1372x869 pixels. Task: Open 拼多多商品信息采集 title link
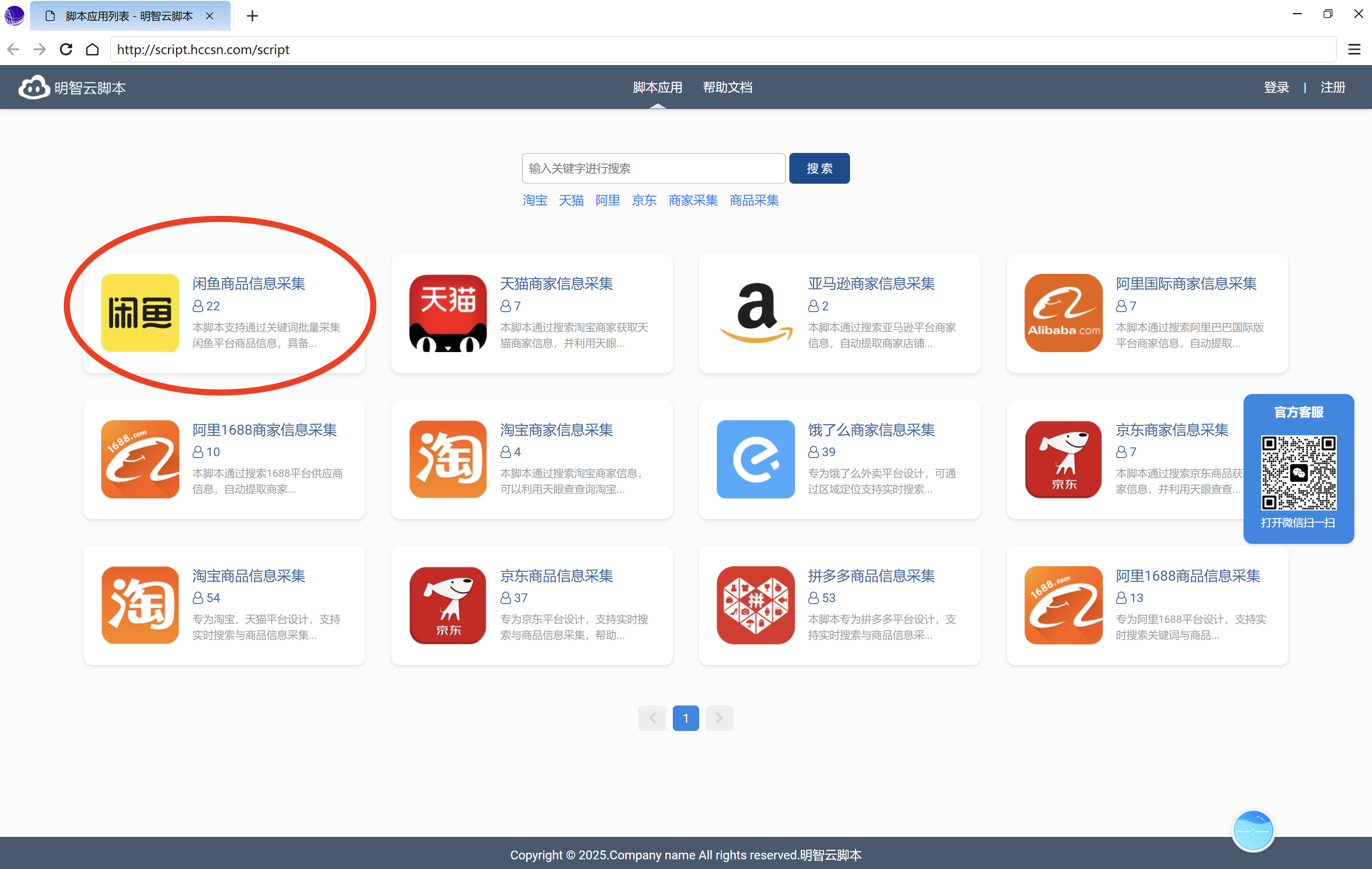click(871, 576)
